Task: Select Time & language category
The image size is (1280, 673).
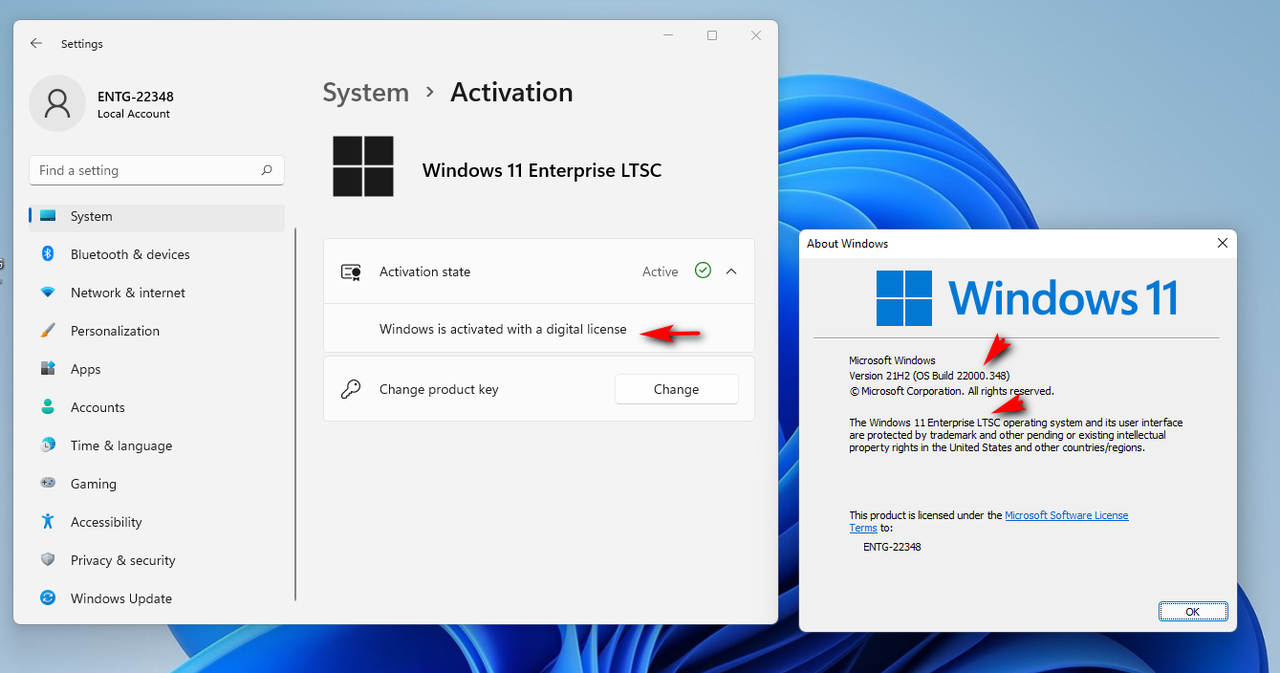Action: coord(158,445)
